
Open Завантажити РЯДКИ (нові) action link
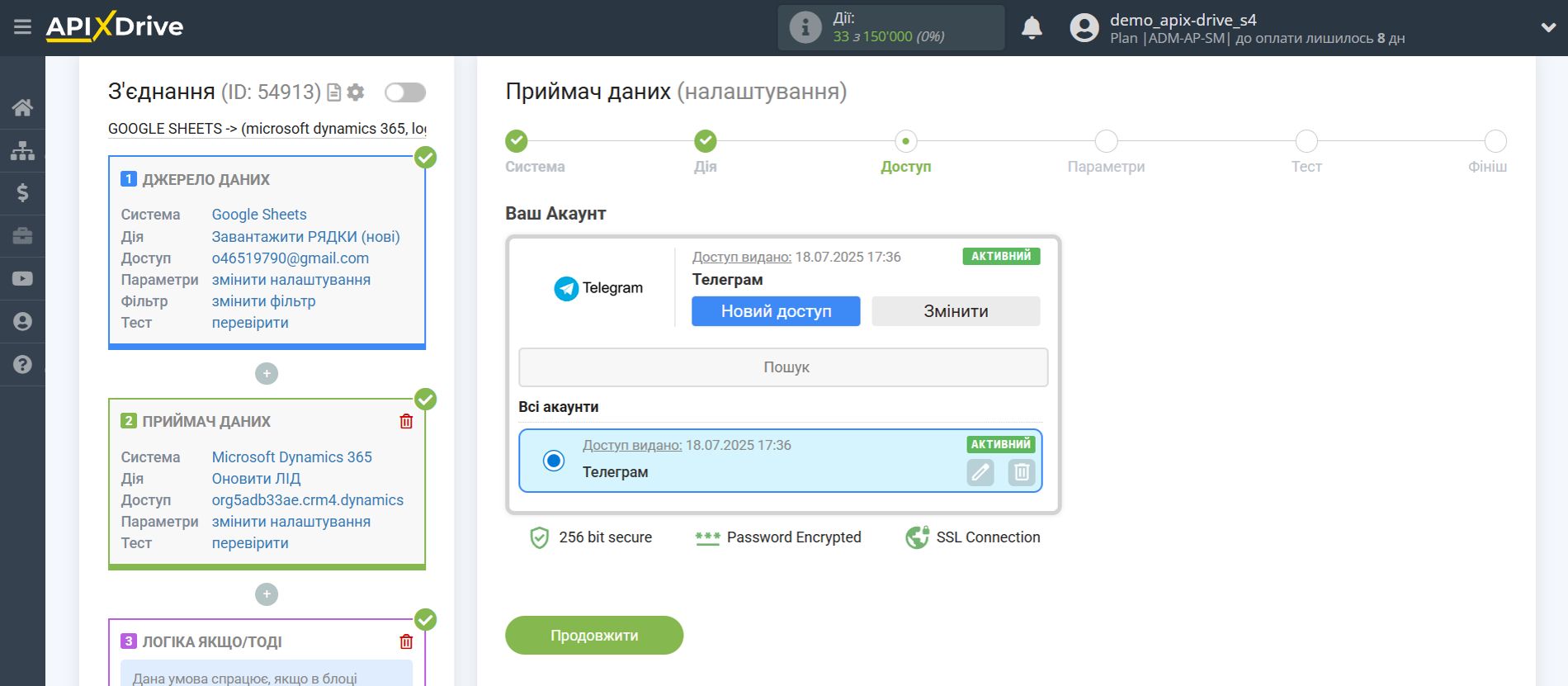[x=306, y=237]
